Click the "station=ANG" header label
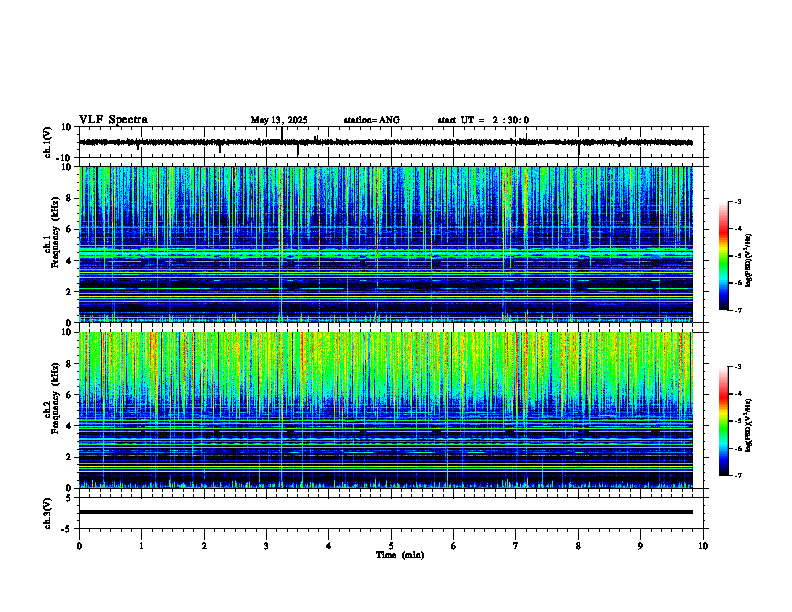Image resolution: width=792 pixels, height=612 pixels. pos(372,120)
